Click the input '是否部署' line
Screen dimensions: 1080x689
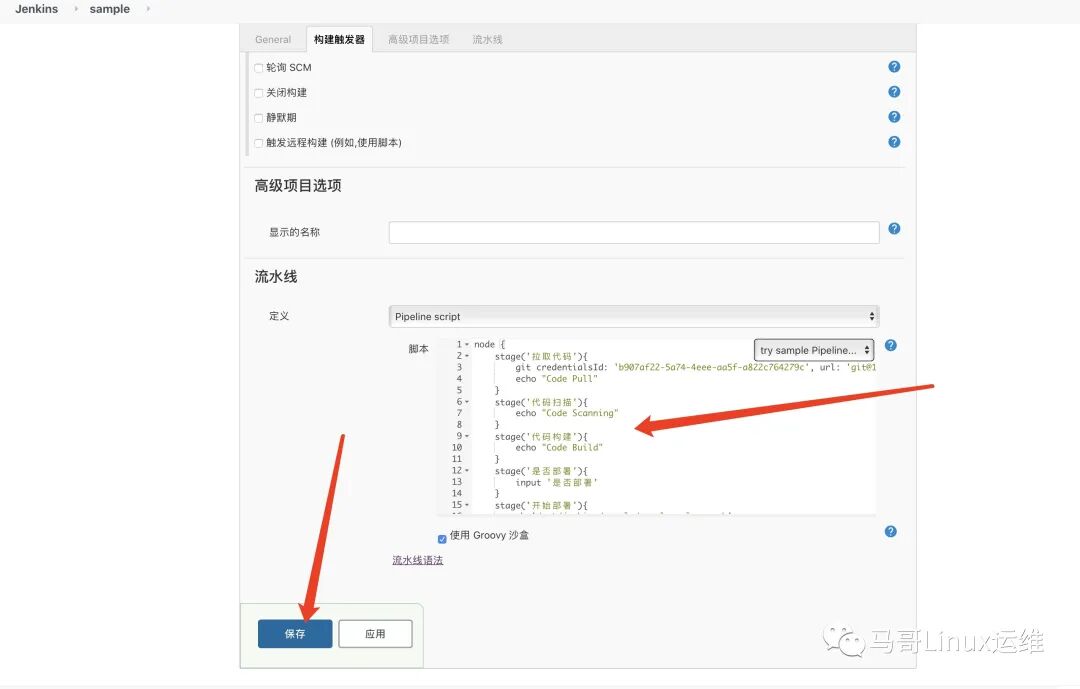557,482
